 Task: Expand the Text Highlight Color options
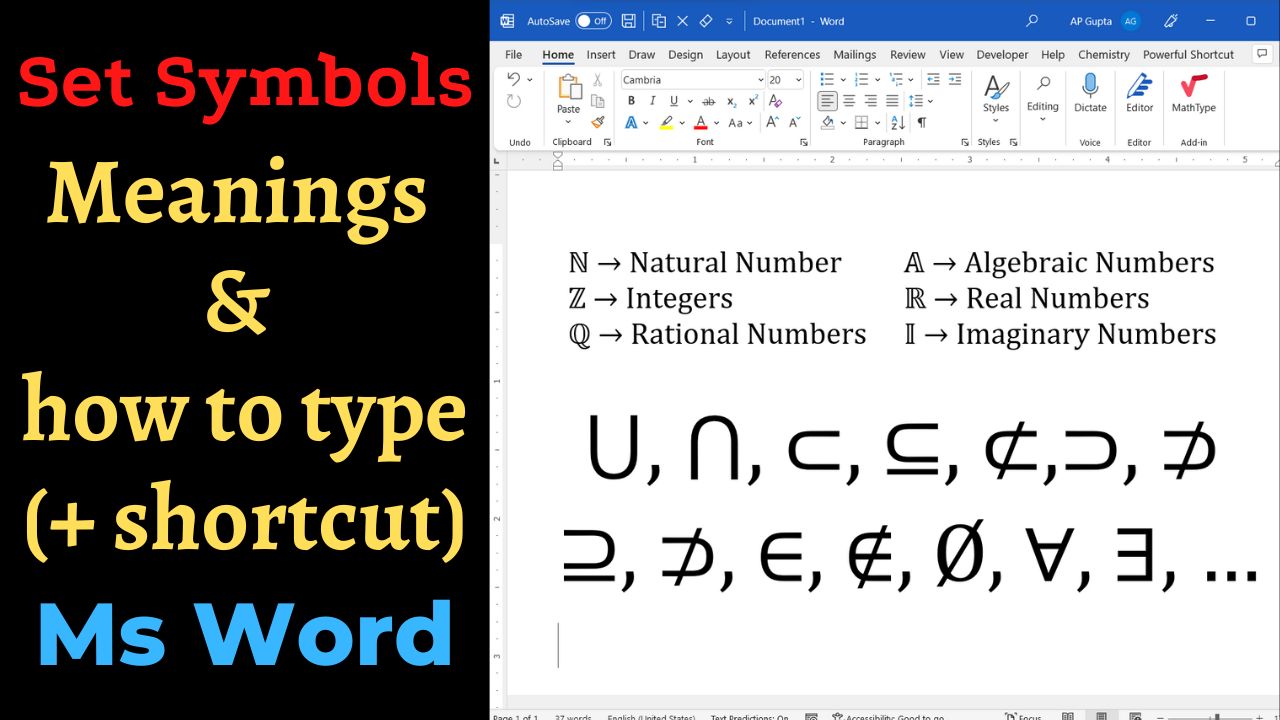[681, 122]
